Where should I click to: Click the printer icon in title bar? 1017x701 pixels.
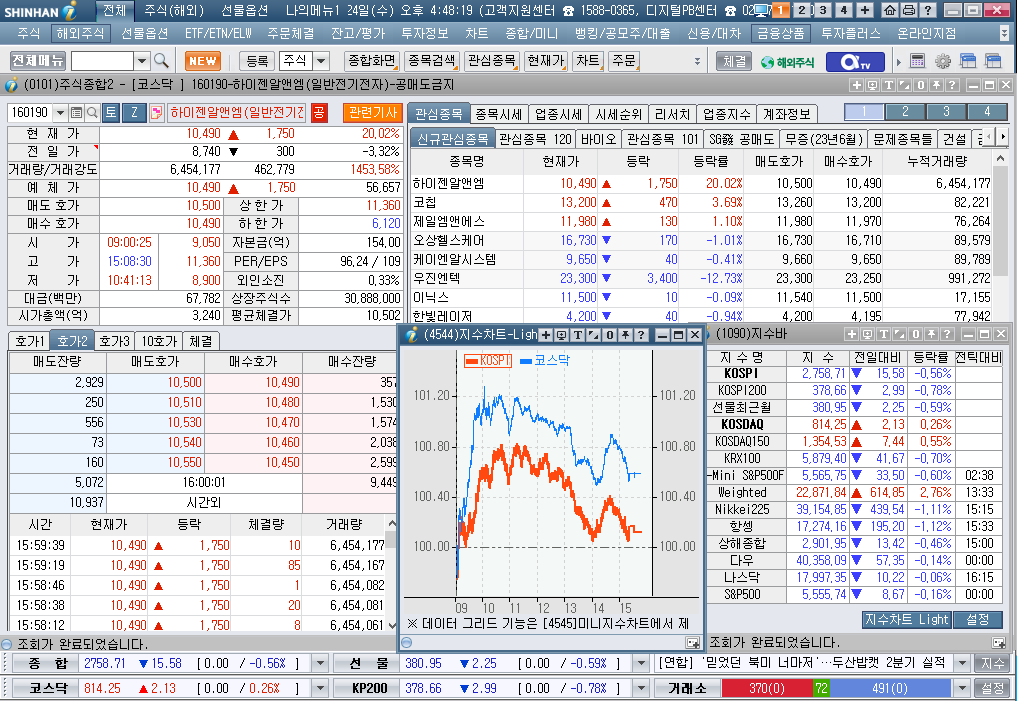[909, 10]
